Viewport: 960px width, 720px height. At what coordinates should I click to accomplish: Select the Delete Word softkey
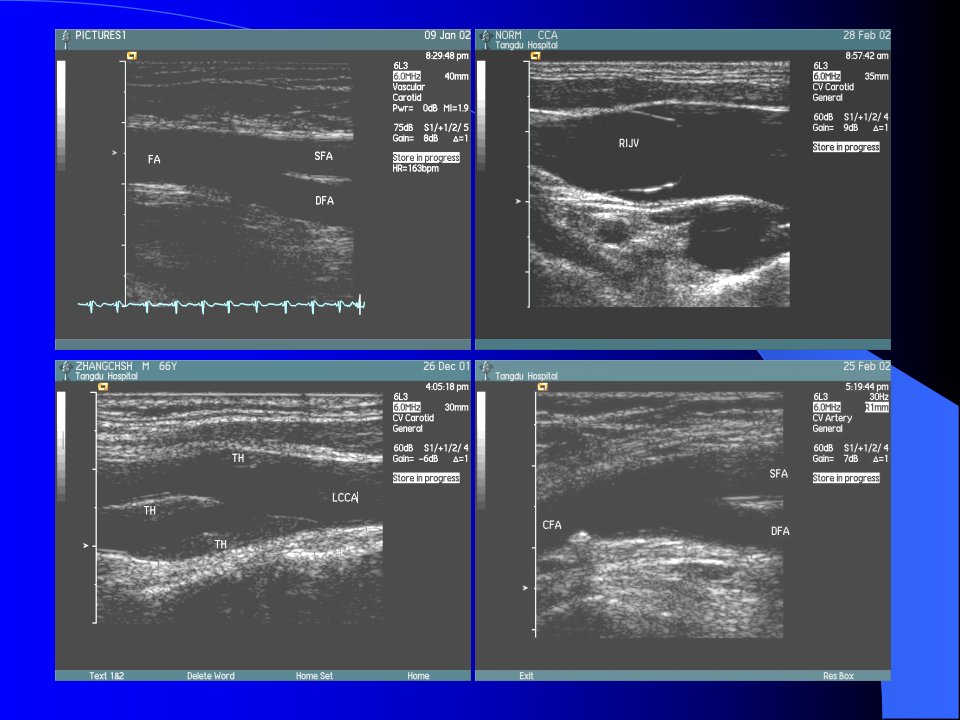point(211,676)
